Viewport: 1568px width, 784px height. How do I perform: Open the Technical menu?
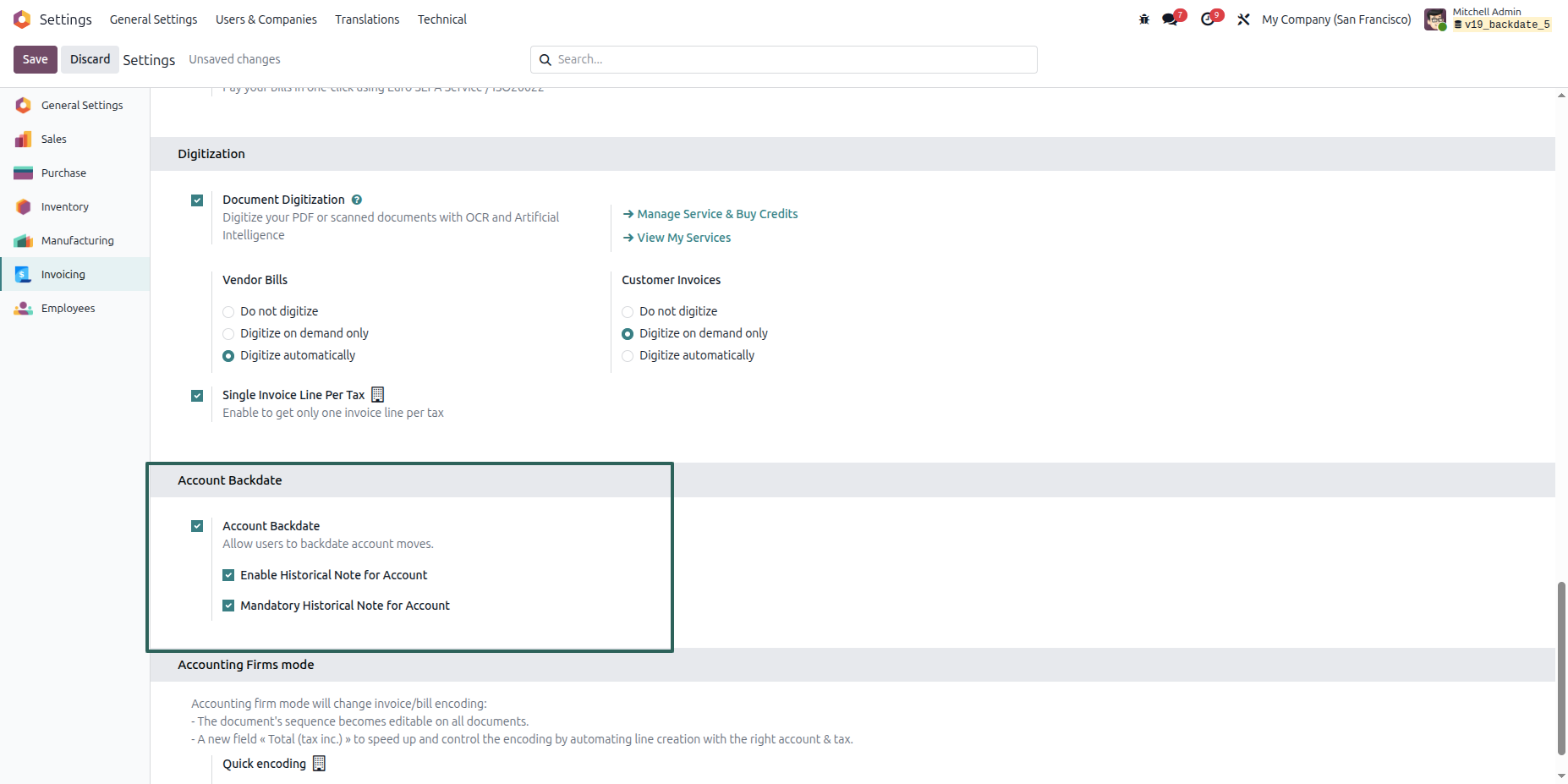click(442, 19)
